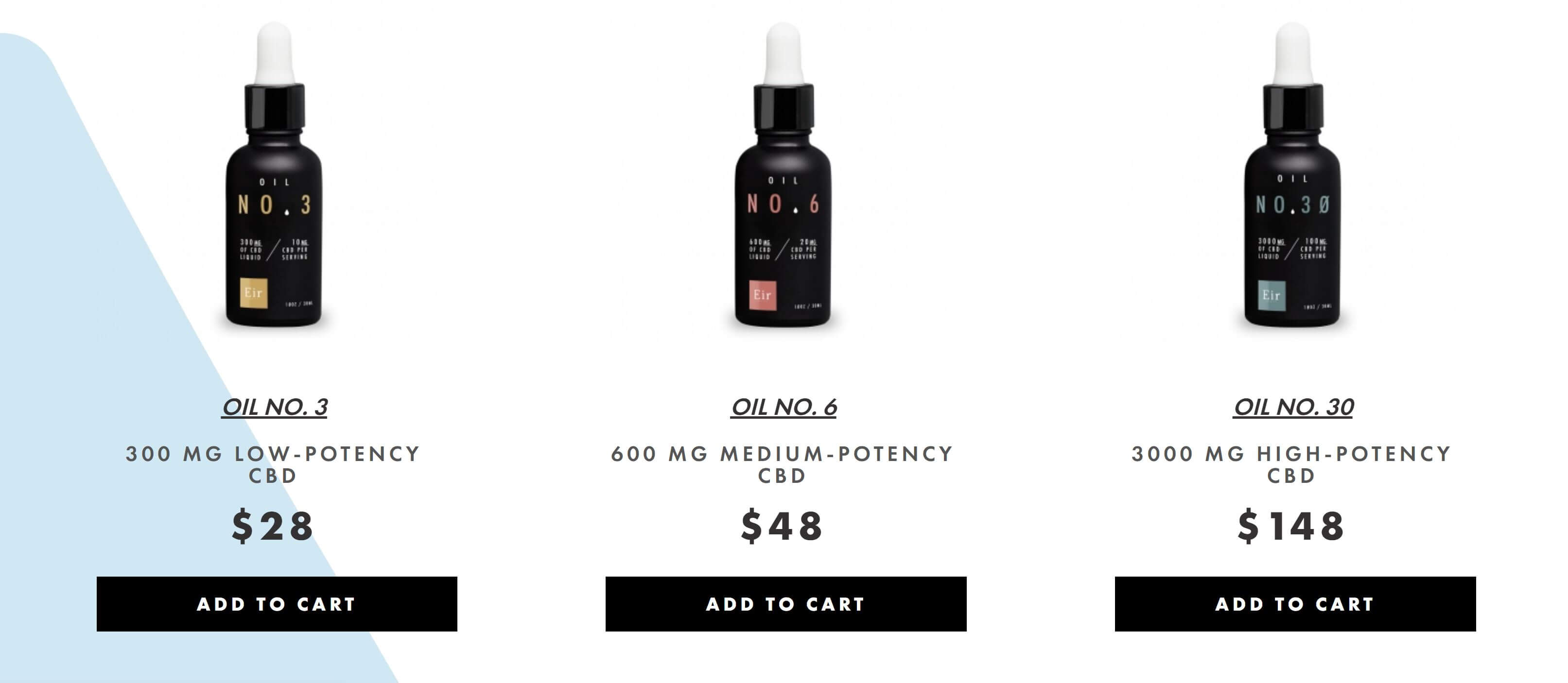
Task: Open the Oil No. 30 bottle image
Action: click(x=1292, y=176)
